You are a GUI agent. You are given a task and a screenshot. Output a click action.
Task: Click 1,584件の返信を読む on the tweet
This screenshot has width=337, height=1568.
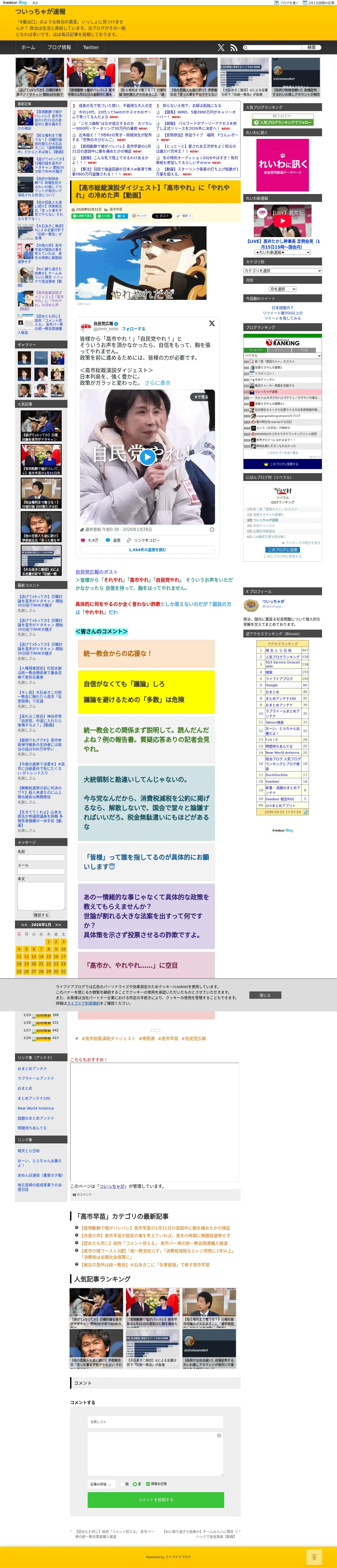[x=147, y=550]
